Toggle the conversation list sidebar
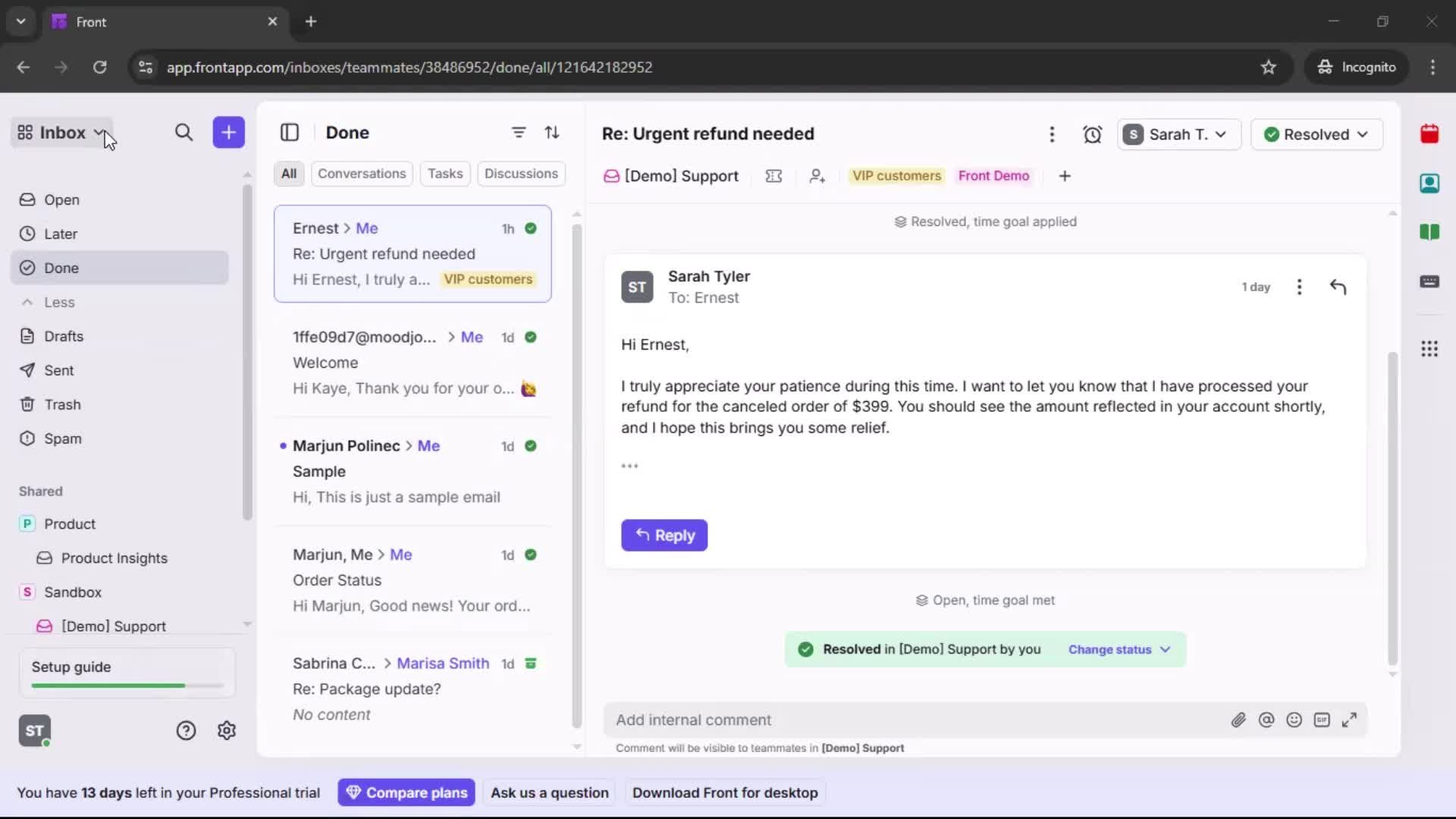The image size is (1456, 819). [290, 133]
